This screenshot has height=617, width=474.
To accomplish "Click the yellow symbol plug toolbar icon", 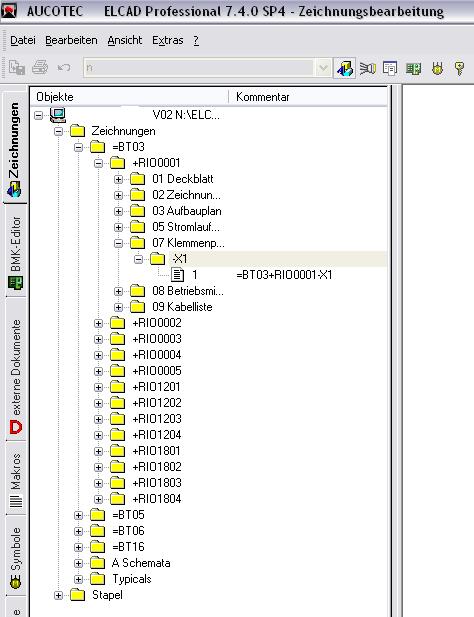I will click(437, 69).
